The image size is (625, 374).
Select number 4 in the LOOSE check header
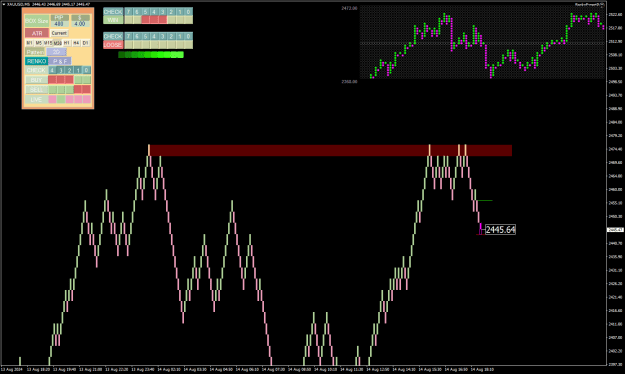(x=154, y=36)
